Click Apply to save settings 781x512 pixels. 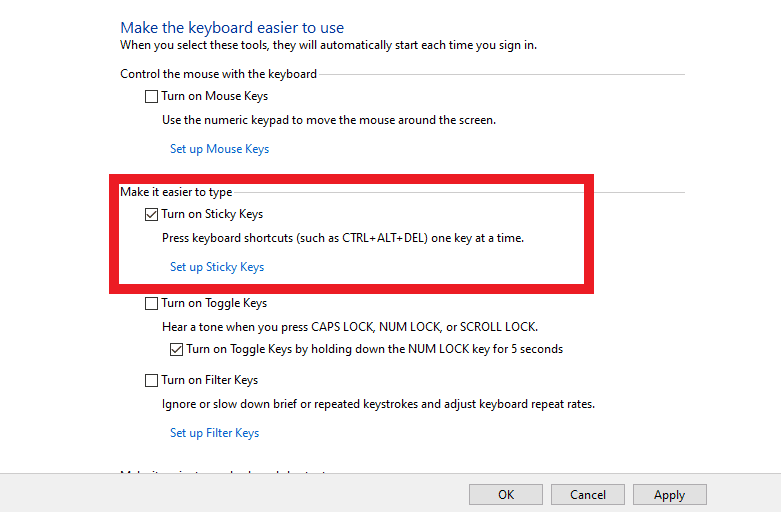click(669, 494)
